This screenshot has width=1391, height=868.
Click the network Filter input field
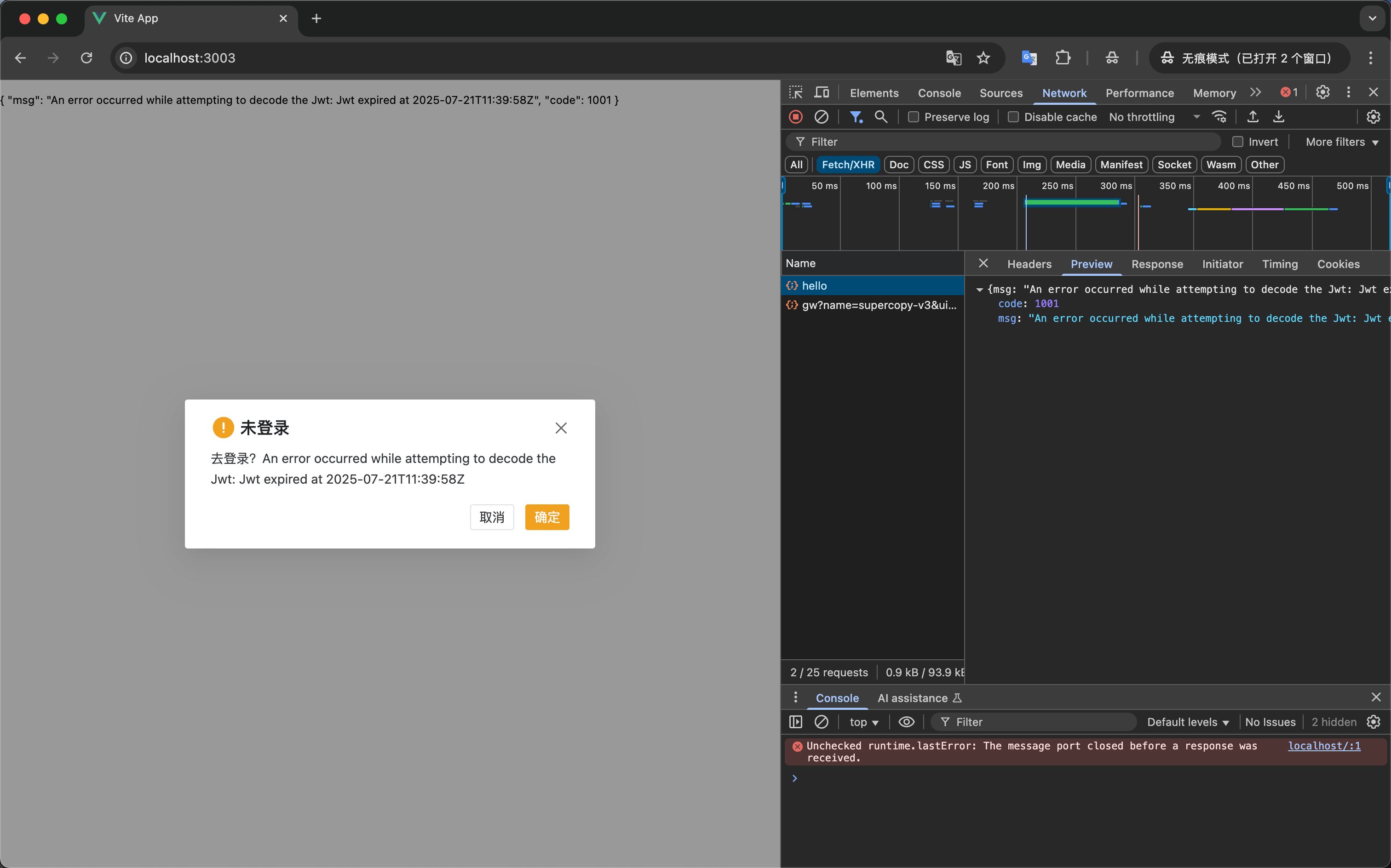1003,142
